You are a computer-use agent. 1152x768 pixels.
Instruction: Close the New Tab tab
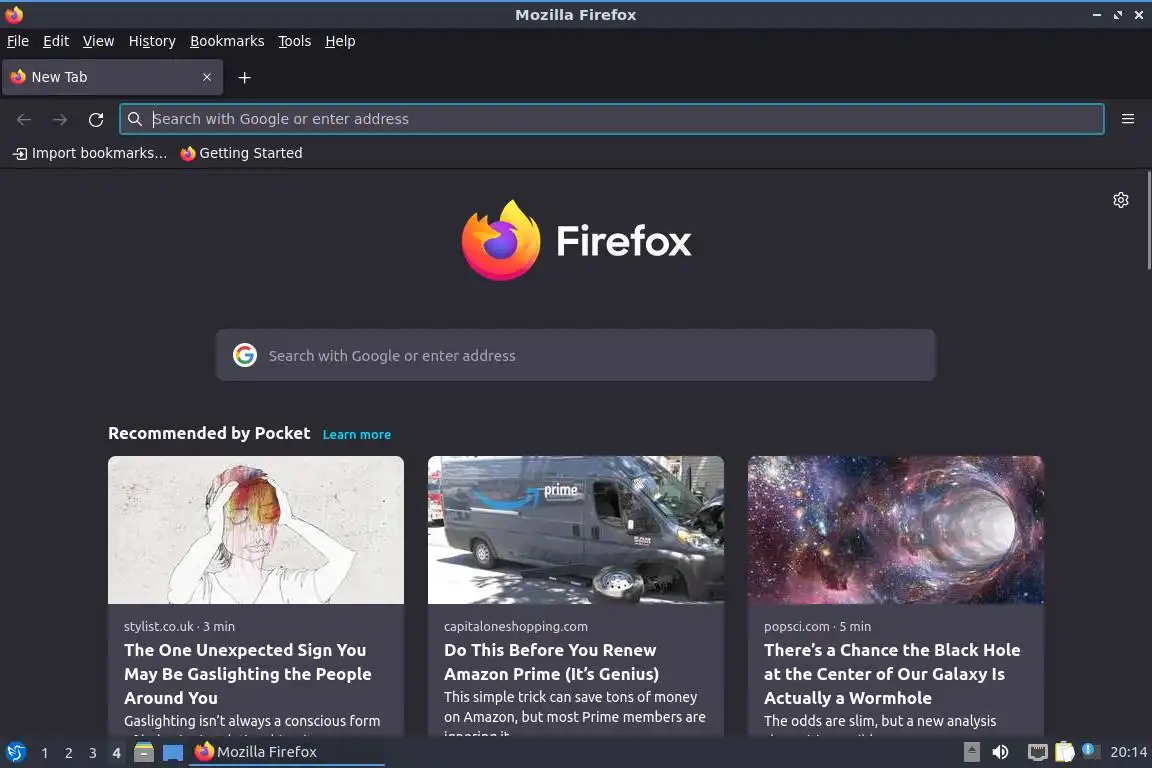[206, 77]
